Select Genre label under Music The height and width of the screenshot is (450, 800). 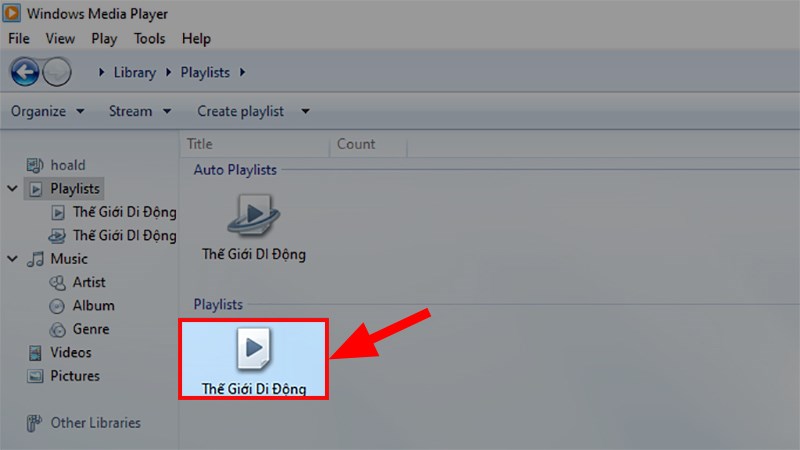coord(91,329)
